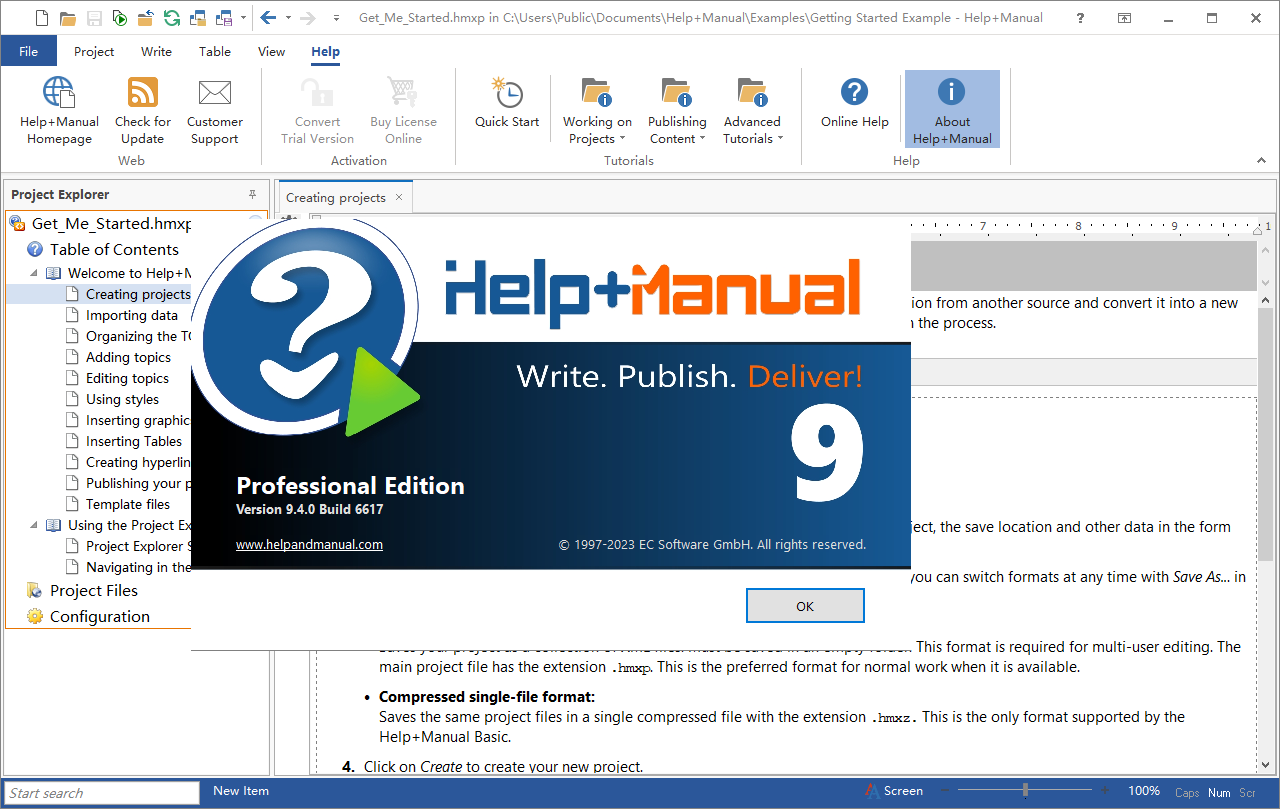Image resolution: width=1280 pixels, height=809 pixels.
Task: Click the Forward navigation arrow
Action: tap(308, 18)
